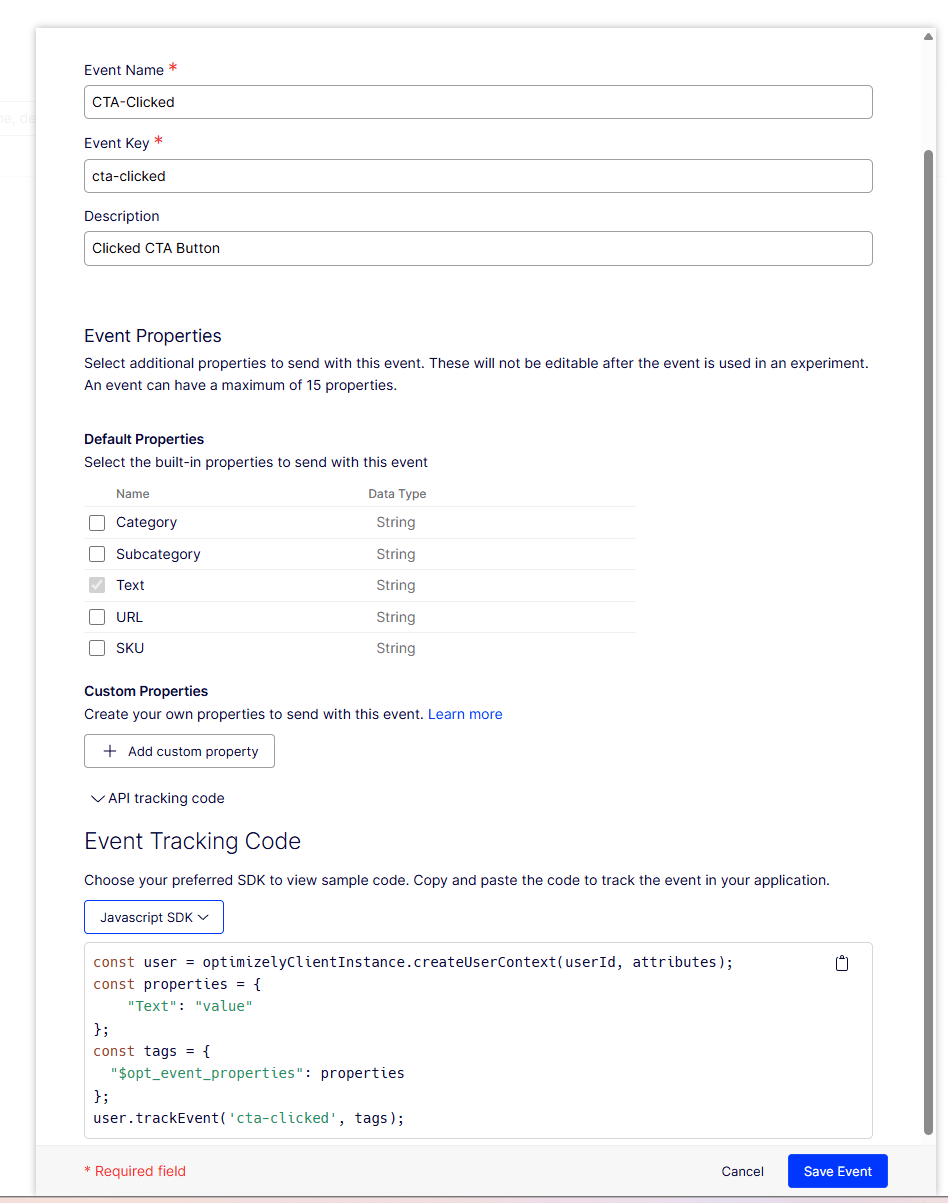Click the Cancel button
This screenshot has height=1203, width=948.
coord(742,1170)
